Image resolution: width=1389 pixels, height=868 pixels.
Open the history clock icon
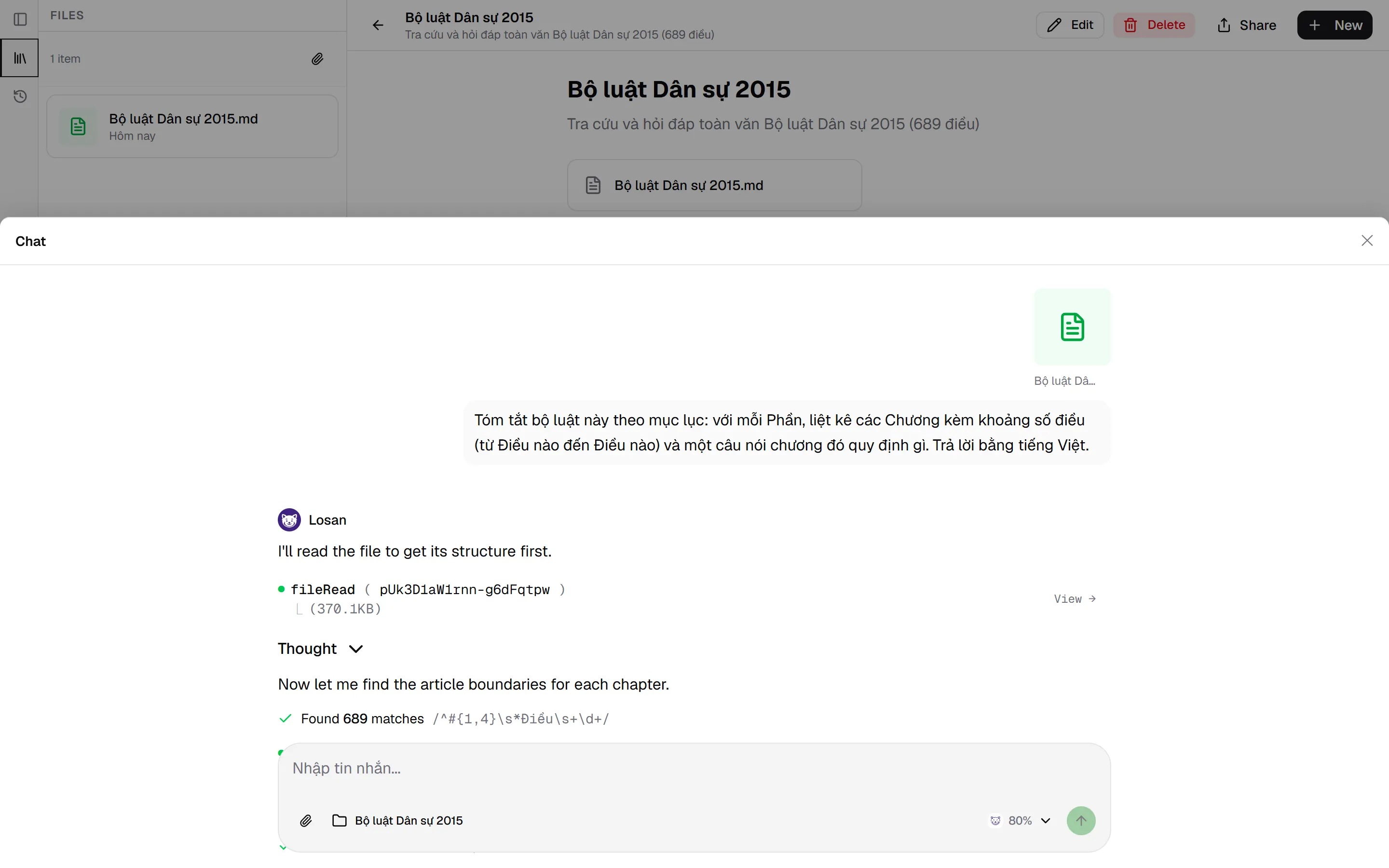[20, 96]
